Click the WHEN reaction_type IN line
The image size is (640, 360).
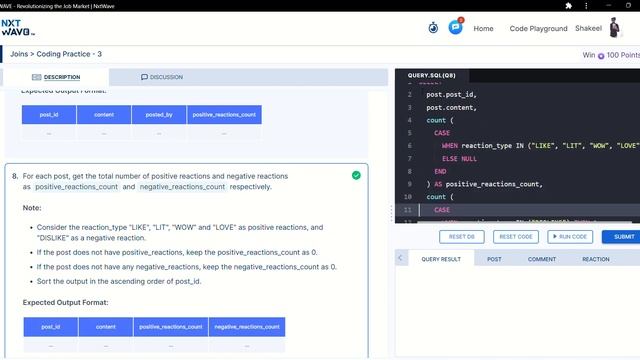pyautogui.click(x=540, y=146)
